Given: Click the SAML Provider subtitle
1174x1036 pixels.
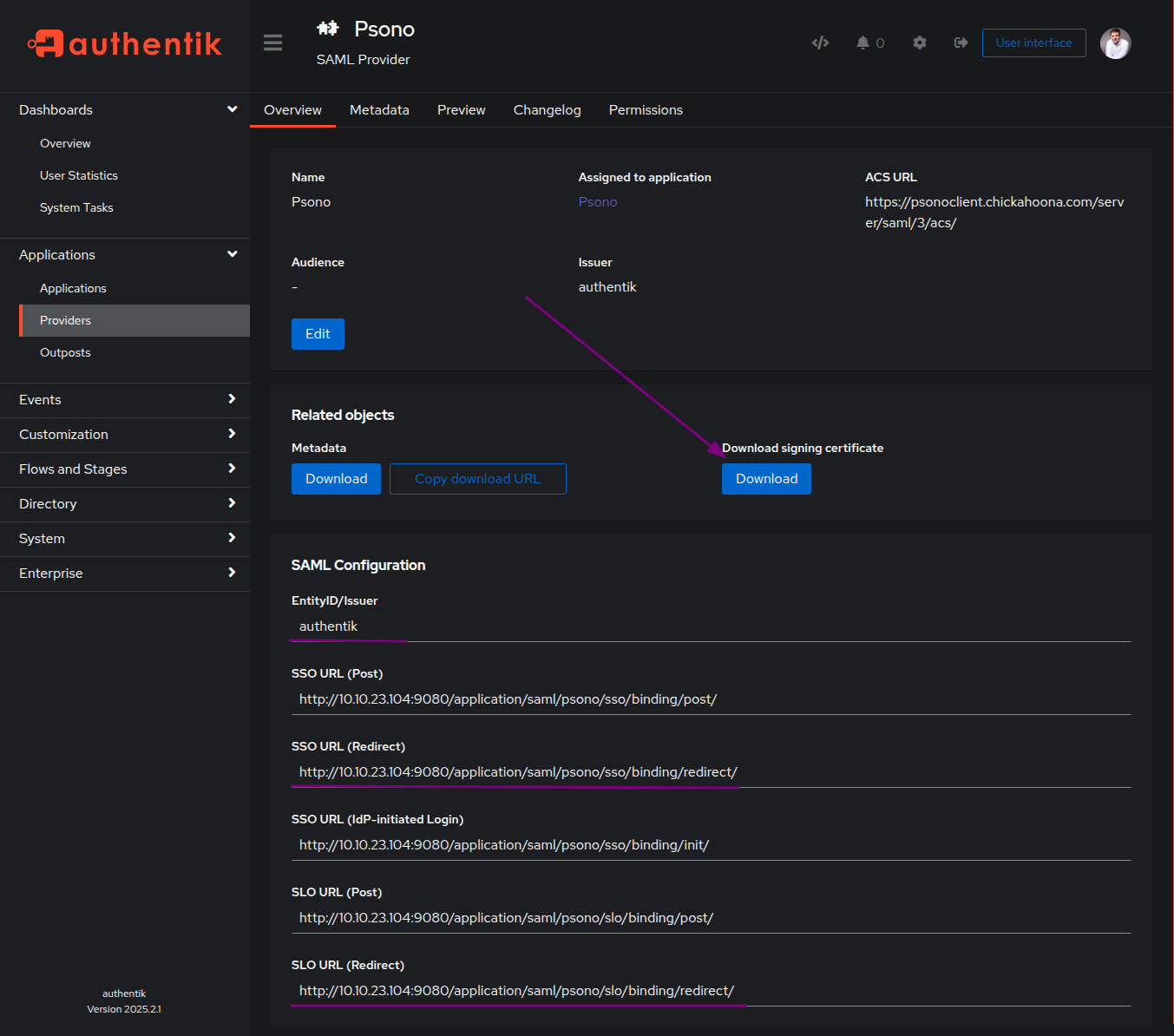Looking at the screenshot, I should pos(363,60).
